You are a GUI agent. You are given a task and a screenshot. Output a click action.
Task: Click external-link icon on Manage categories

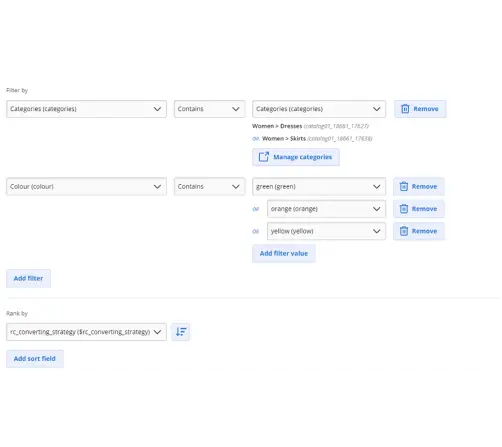click(264, 157)
